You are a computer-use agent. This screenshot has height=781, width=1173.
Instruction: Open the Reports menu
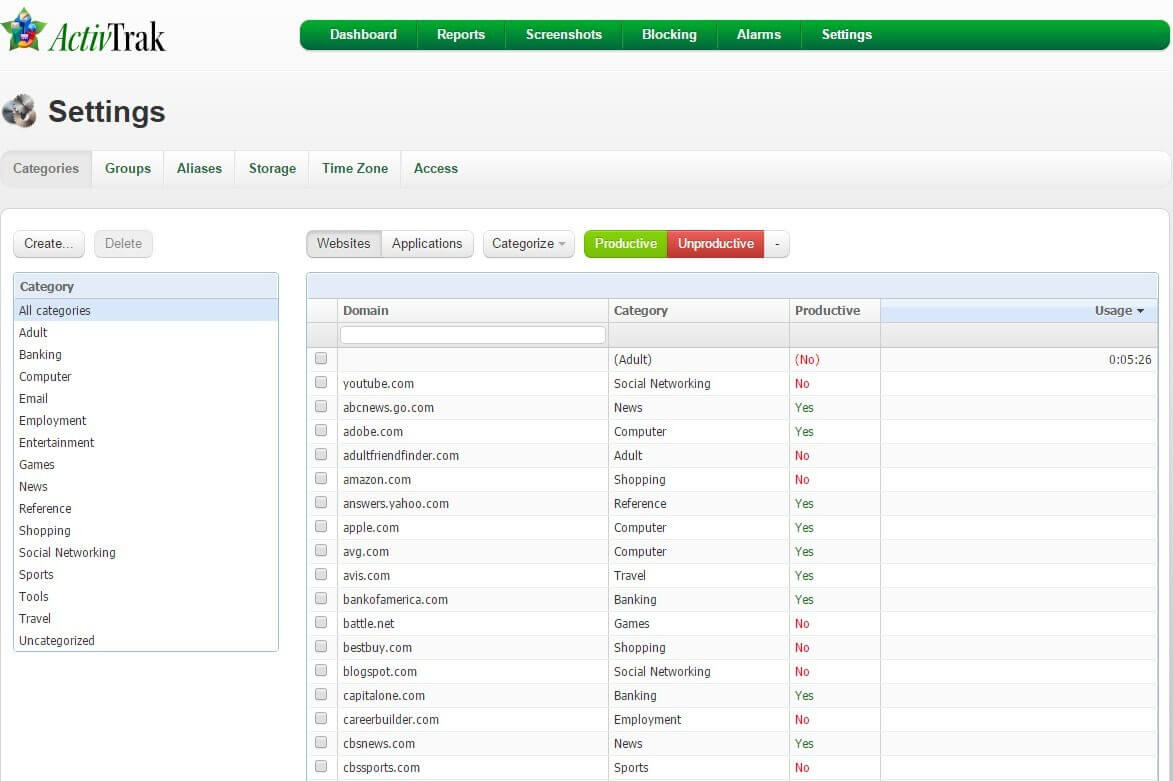[461, 34]
